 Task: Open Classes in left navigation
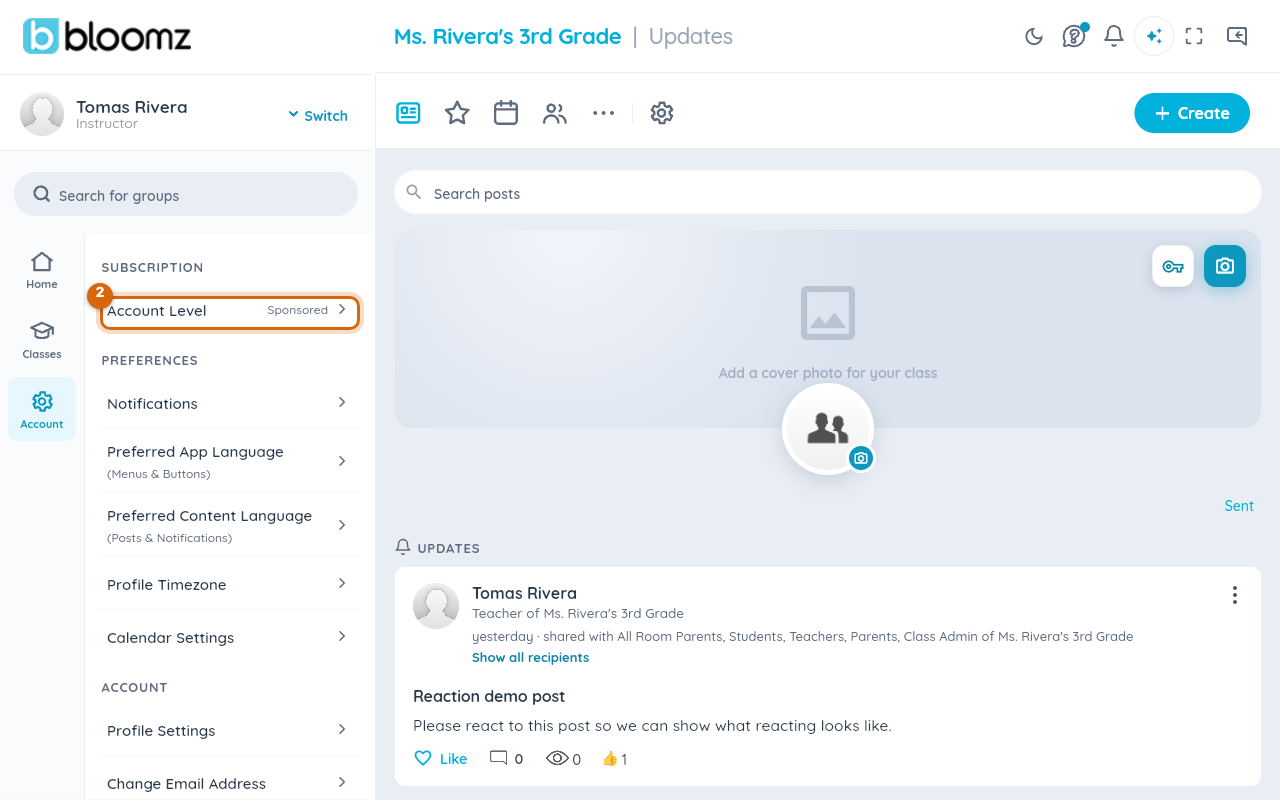coord(42,340)
